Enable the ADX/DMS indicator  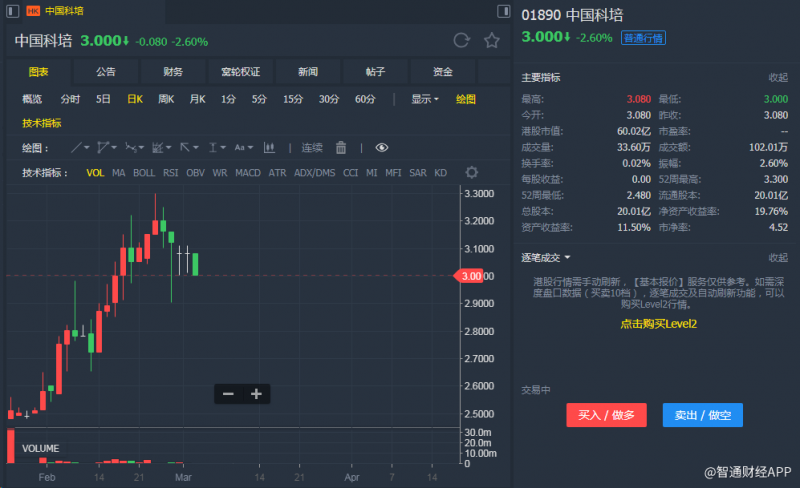pos(314,173)
